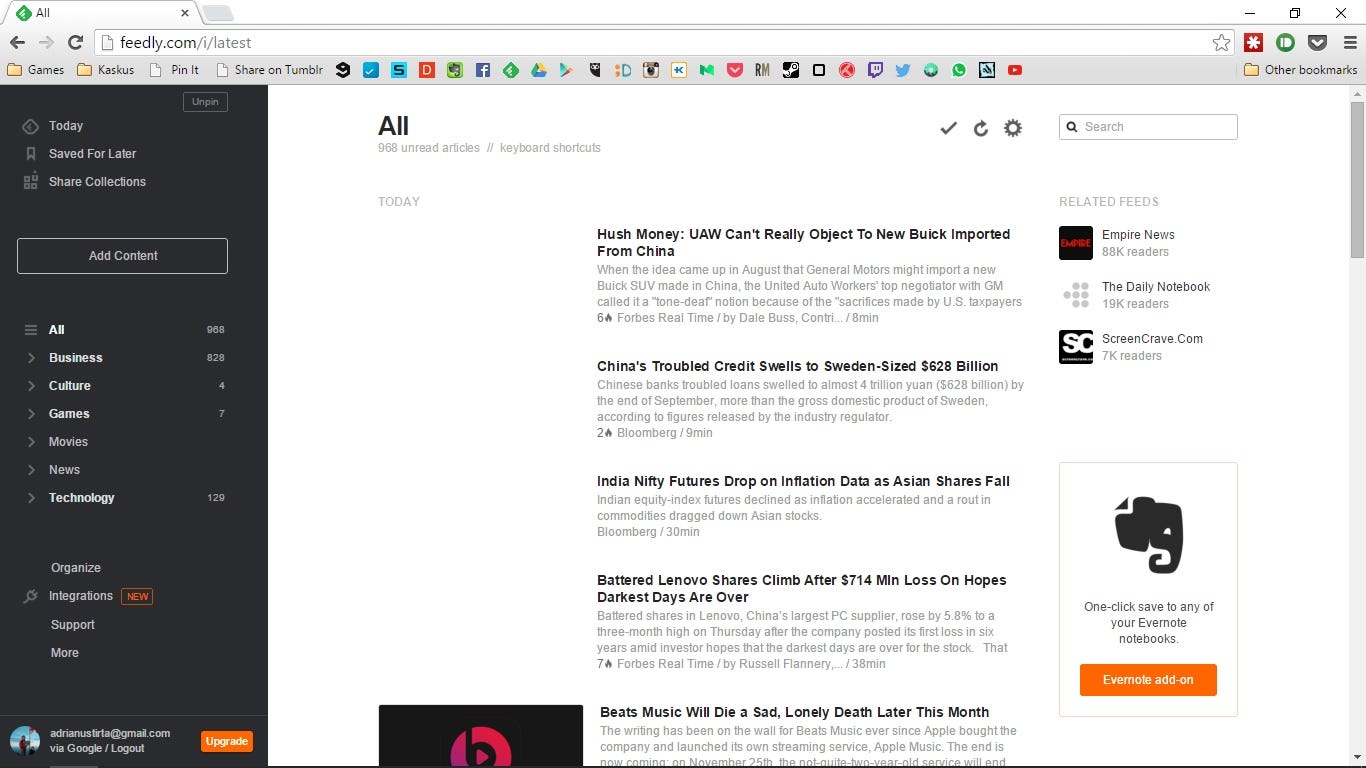The width and height of the screenshot is (1366, 768).
Task: Open the Feedly bookmark in bookmarks bar
Action: [x=511, y=70]
